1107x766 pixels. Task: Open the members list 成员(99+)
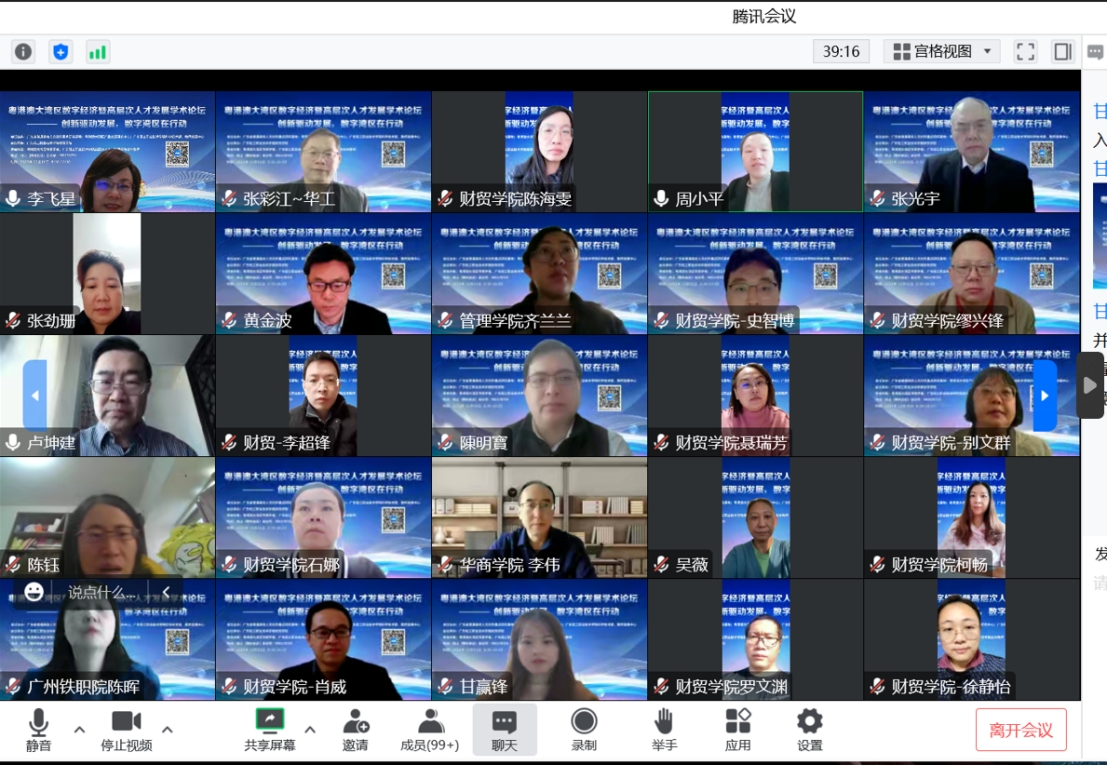pos(430,730)
